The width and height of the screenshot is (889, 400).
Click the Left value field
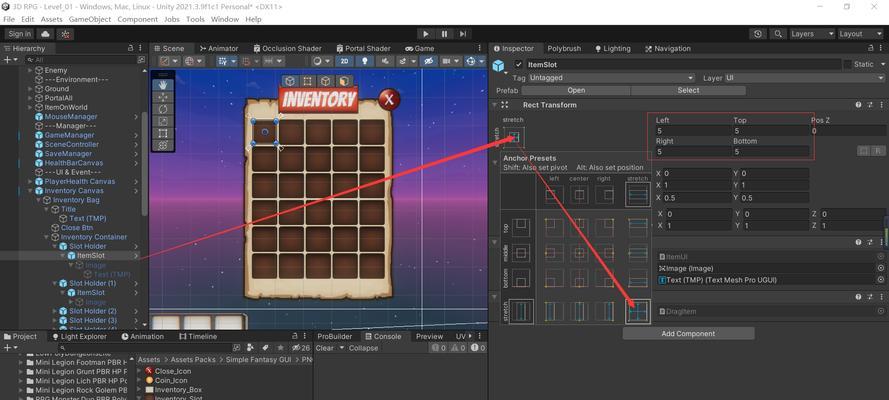693,131
